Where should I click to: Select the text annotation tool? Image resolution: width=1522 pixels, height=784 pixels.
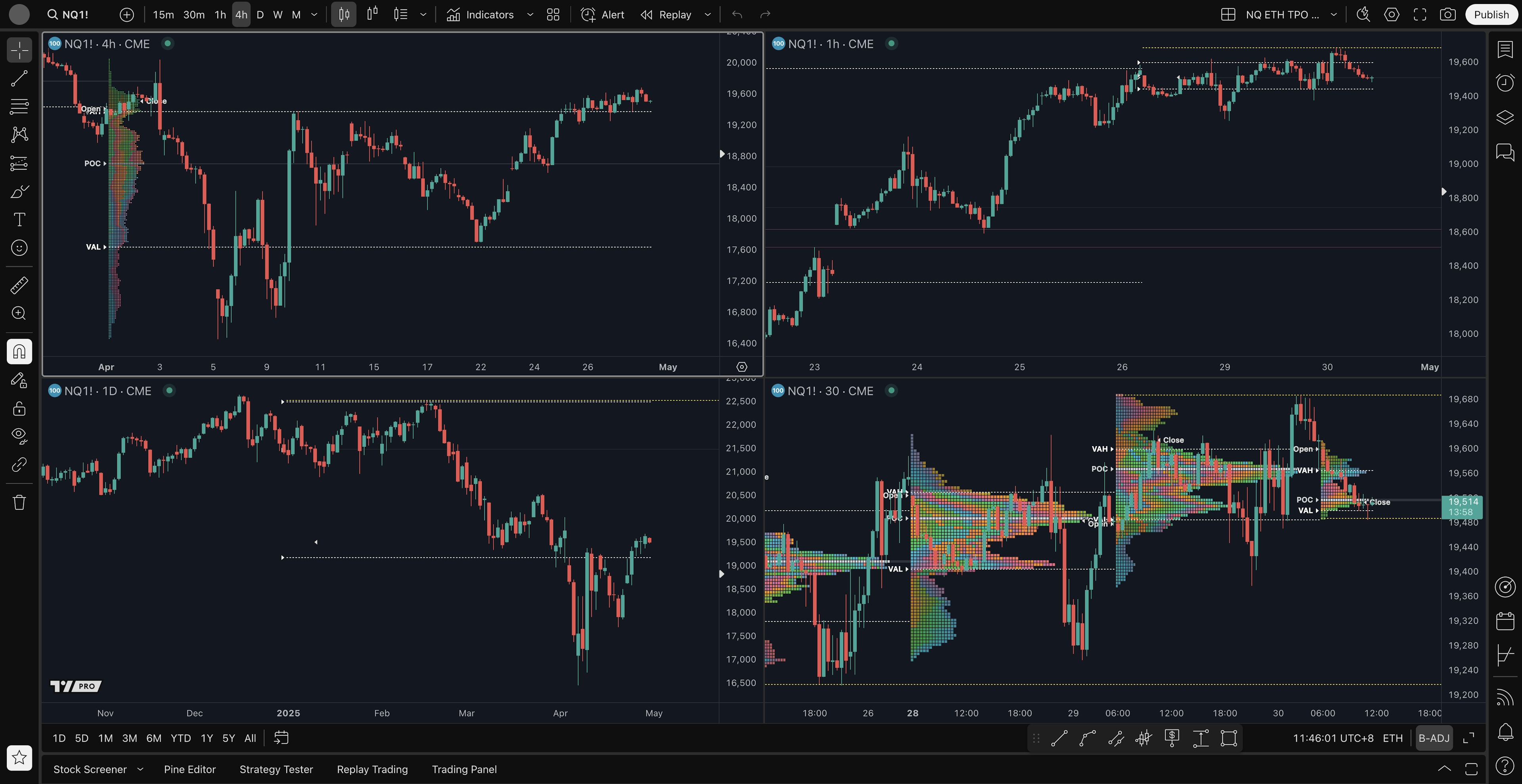point(19,219)
